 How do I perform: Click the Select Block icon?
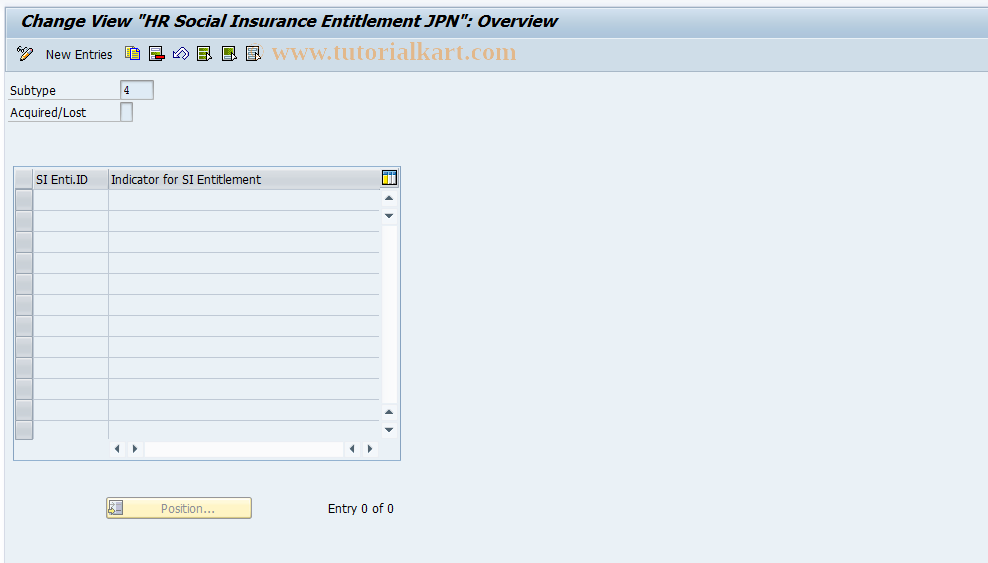point(229,54)
